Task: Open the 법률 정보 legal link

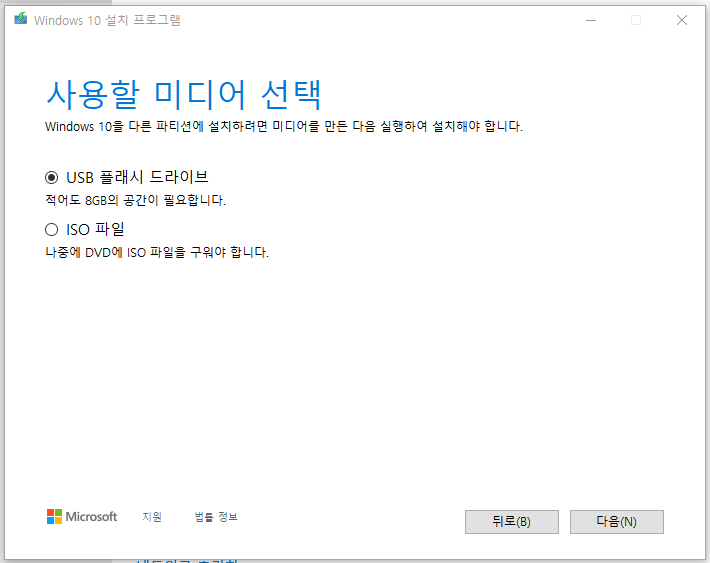Action: coord(216,517)
